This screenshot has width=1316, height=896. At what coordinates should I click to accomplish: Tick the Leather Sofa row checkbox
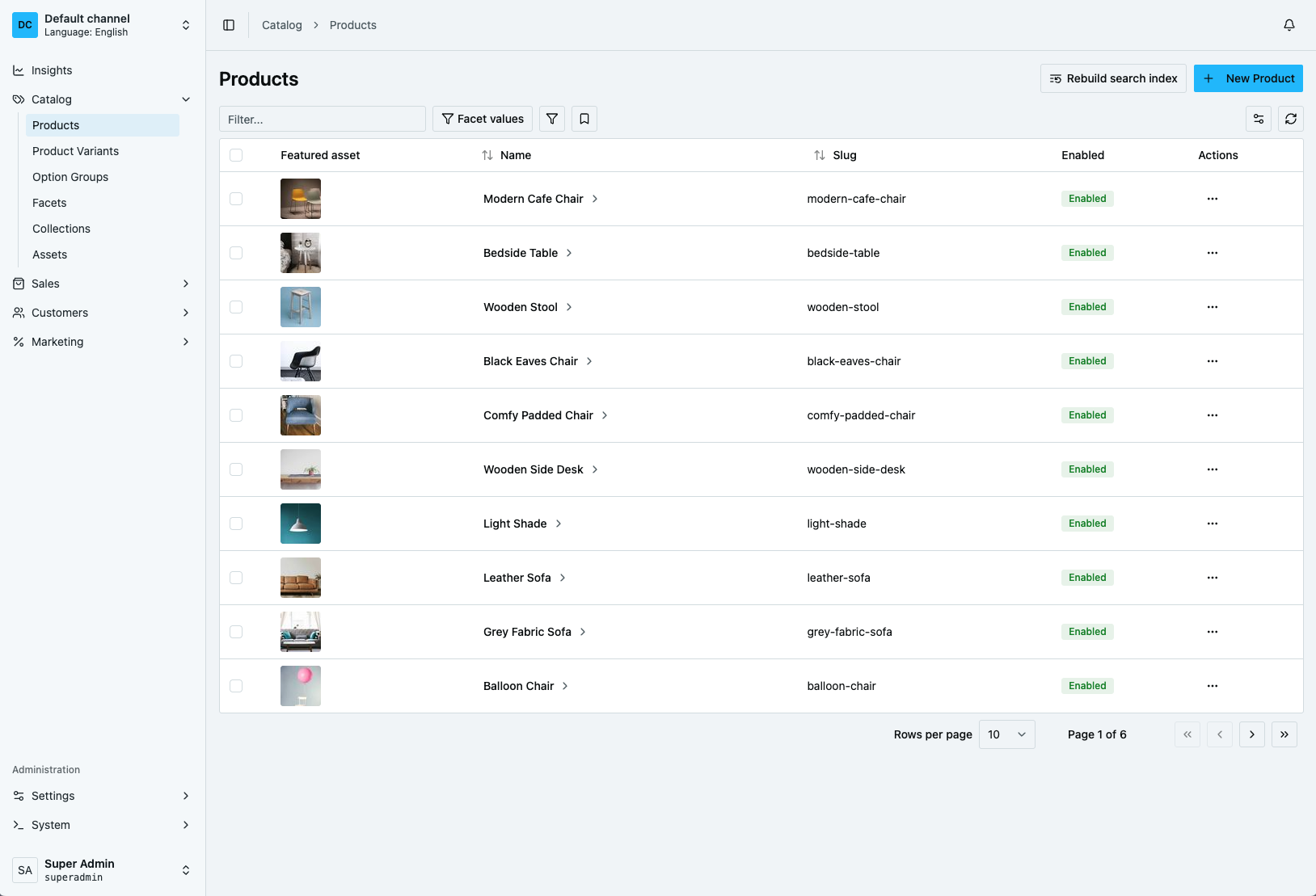click(236, 578)
